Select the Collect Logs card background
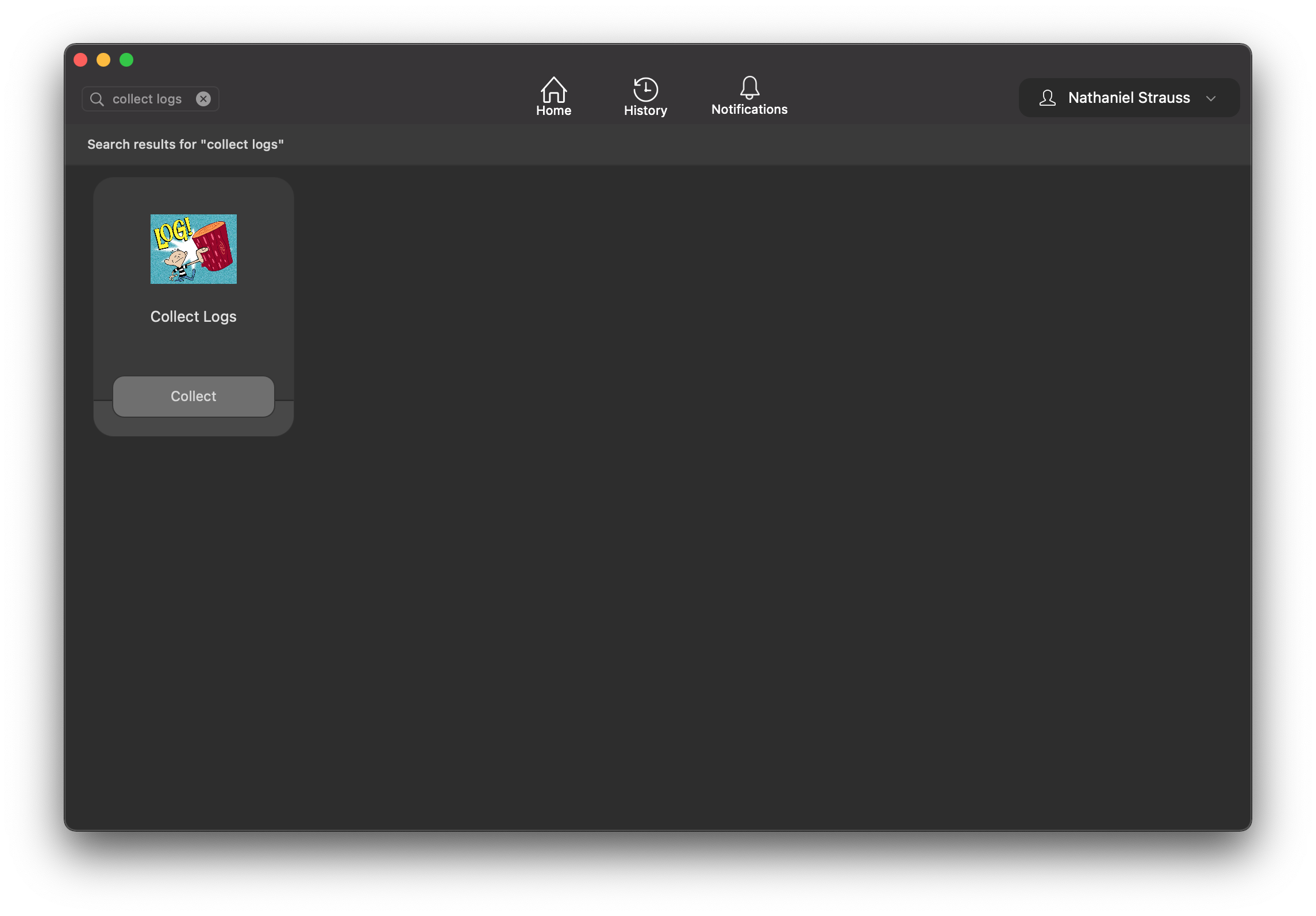This screenshot has height=916, width=1316. pyautogui.click(x=194, y=352)
